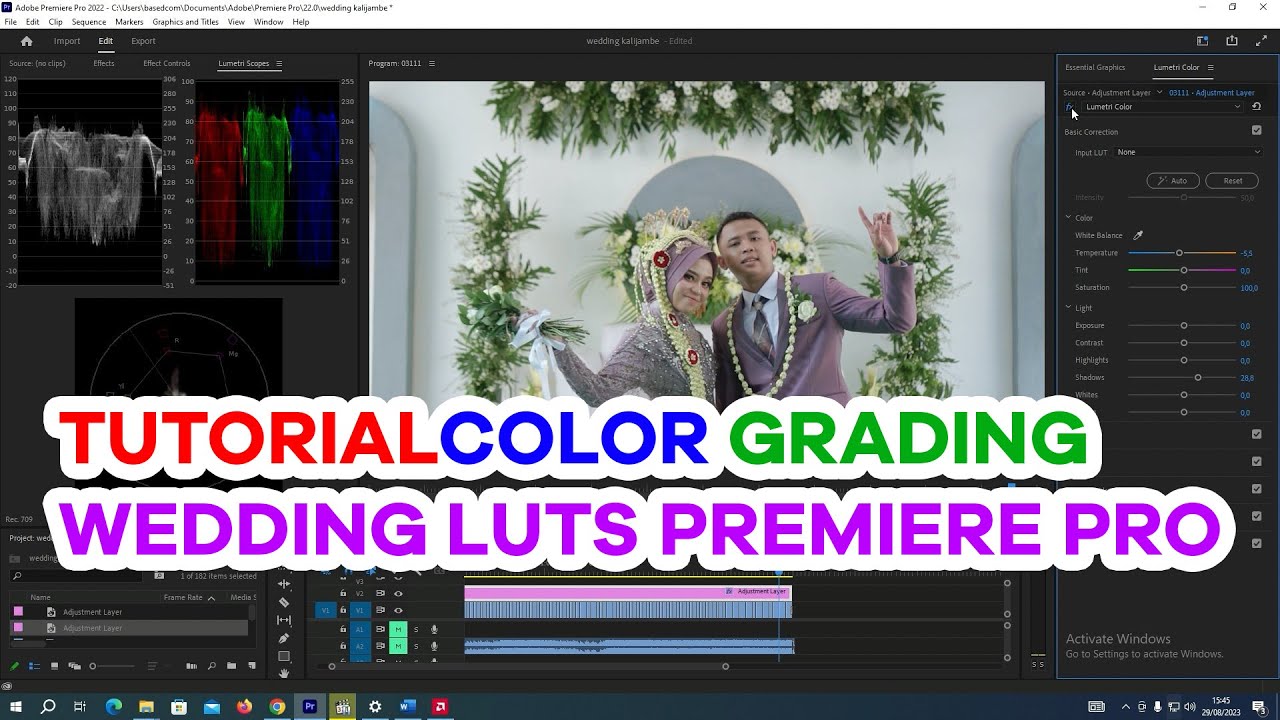Image resolution: width=1280 pixels, height=720 pixels.
Task: Toggle sync lock on track V1
Action: 380,610
